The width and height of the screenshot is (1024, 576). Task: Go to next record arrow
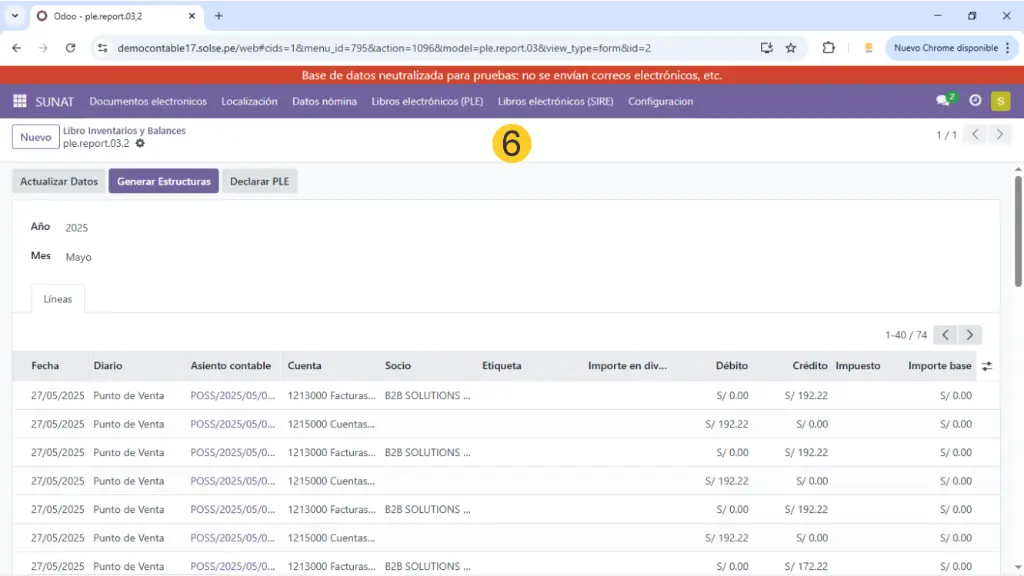999,135
